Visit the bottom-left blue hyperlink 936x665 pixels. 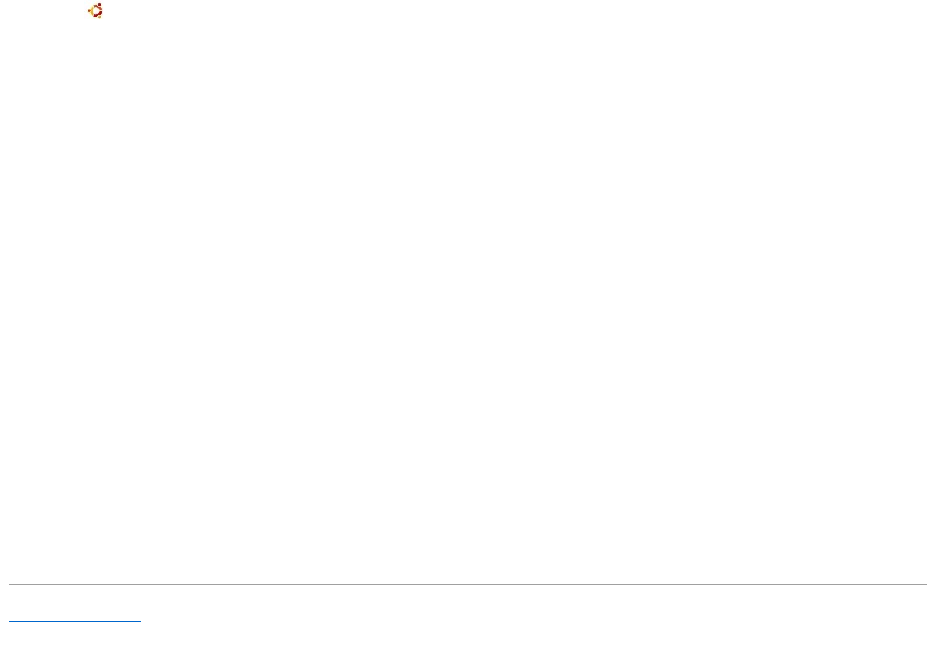coord(75,621)
